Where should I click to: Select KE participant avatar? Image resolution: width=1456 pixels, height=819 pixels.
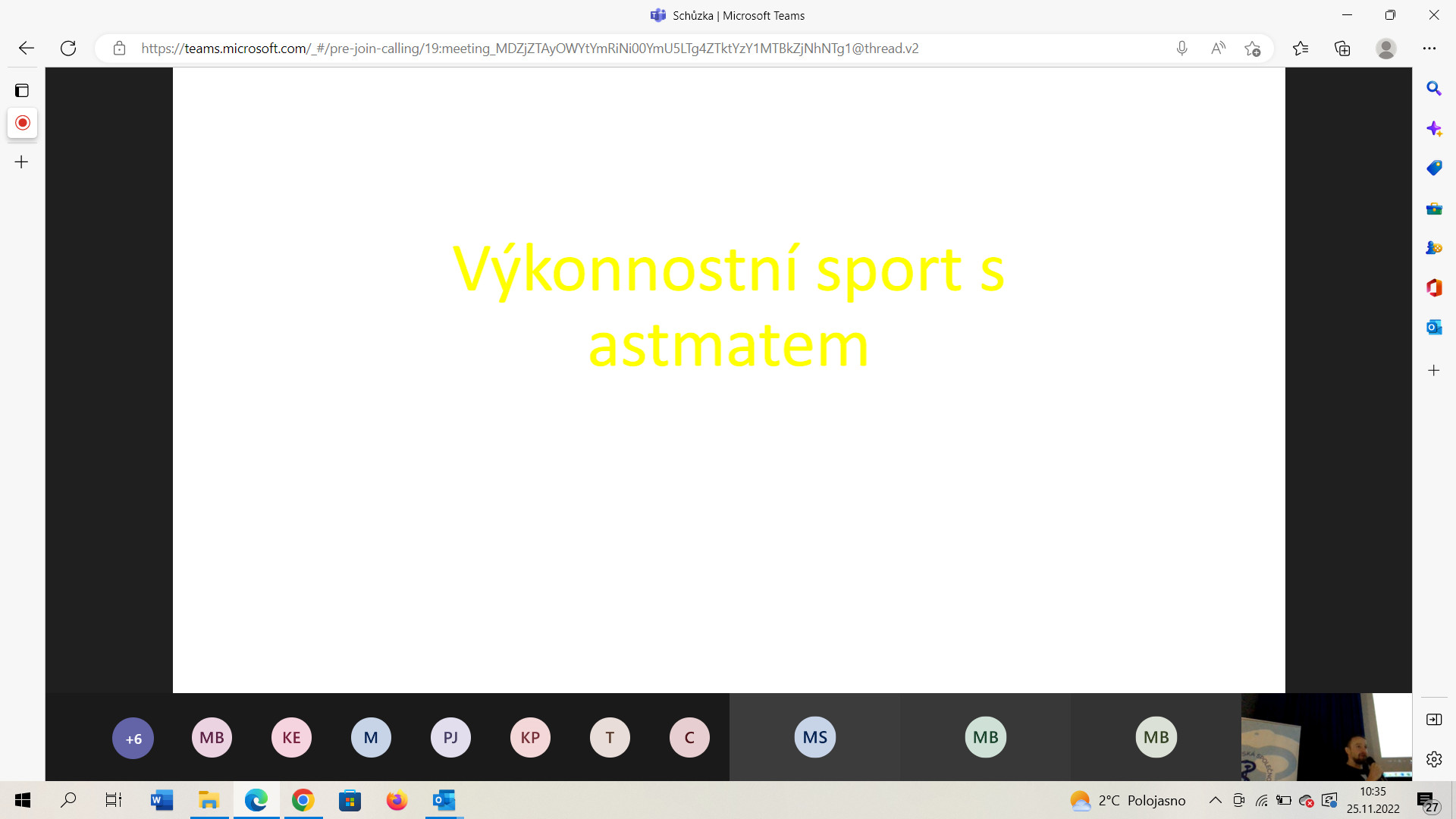[x=292, y=737]
